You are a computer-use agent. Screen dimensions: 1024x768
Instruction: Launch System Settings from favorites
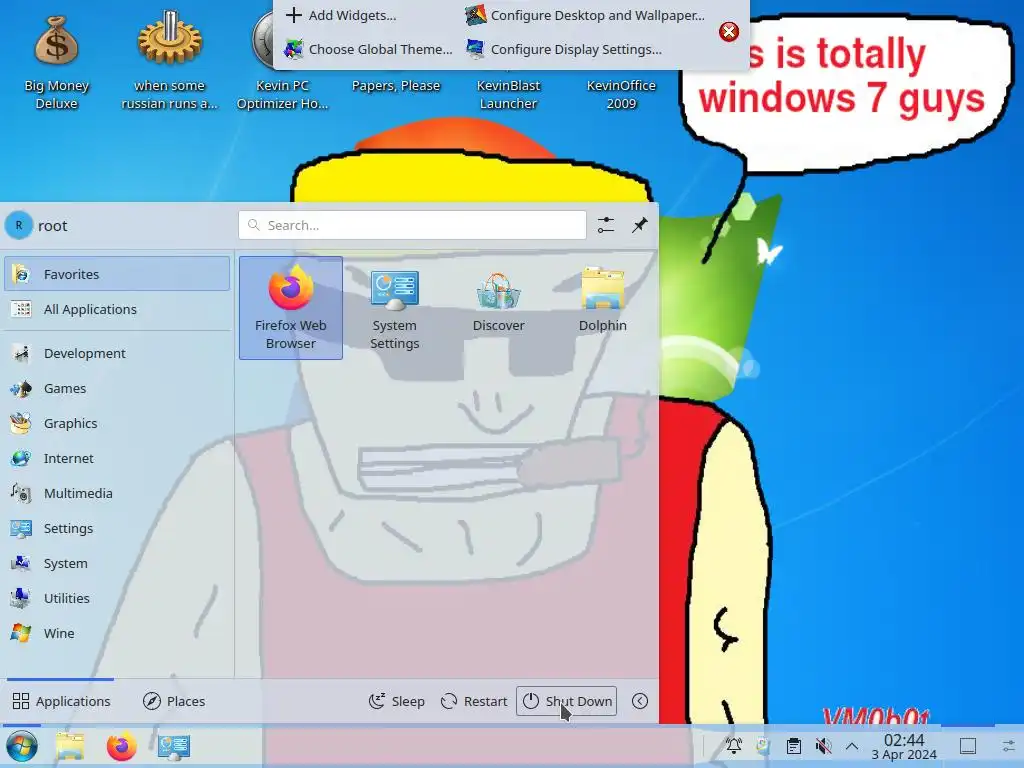394,308
